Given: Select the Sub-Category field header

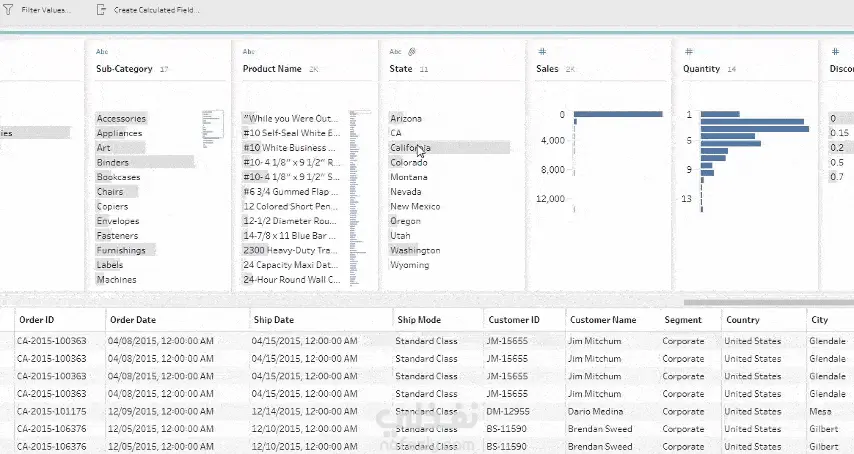Looking at the screenshot, I should point(124,69).
